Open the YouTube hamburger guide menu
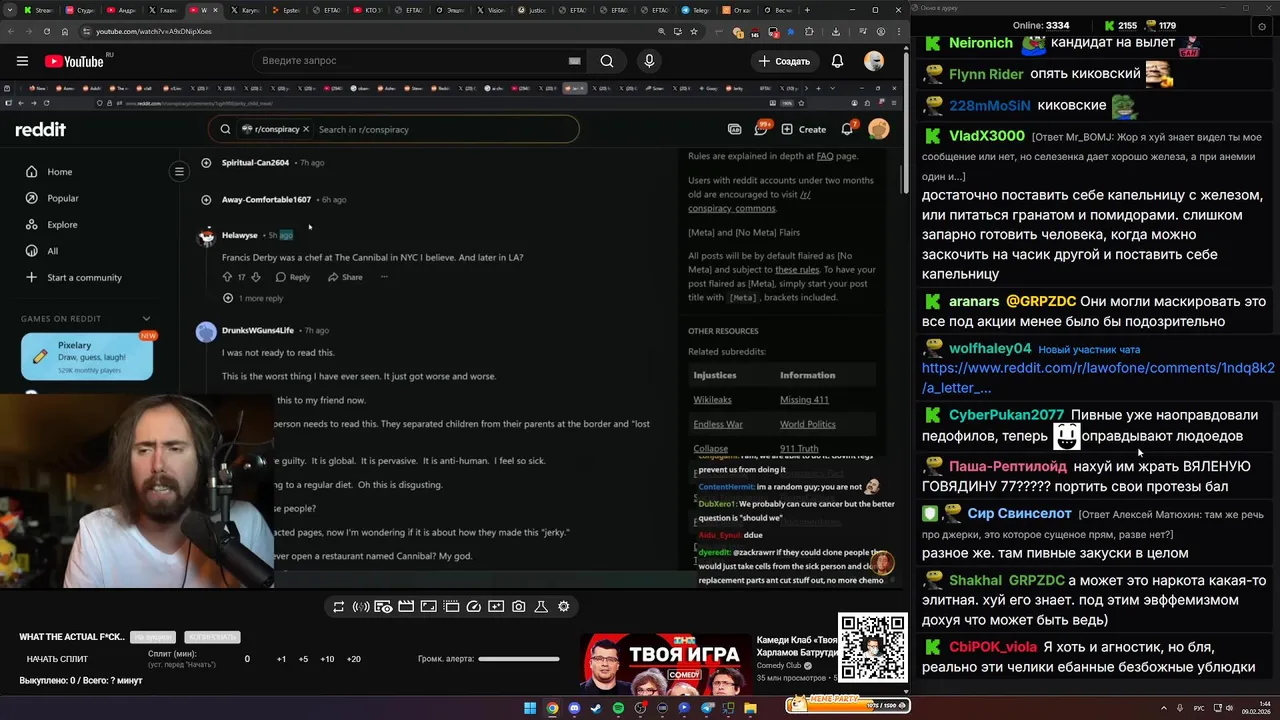Screen dimensions: 1280x720 pos(22,61)
